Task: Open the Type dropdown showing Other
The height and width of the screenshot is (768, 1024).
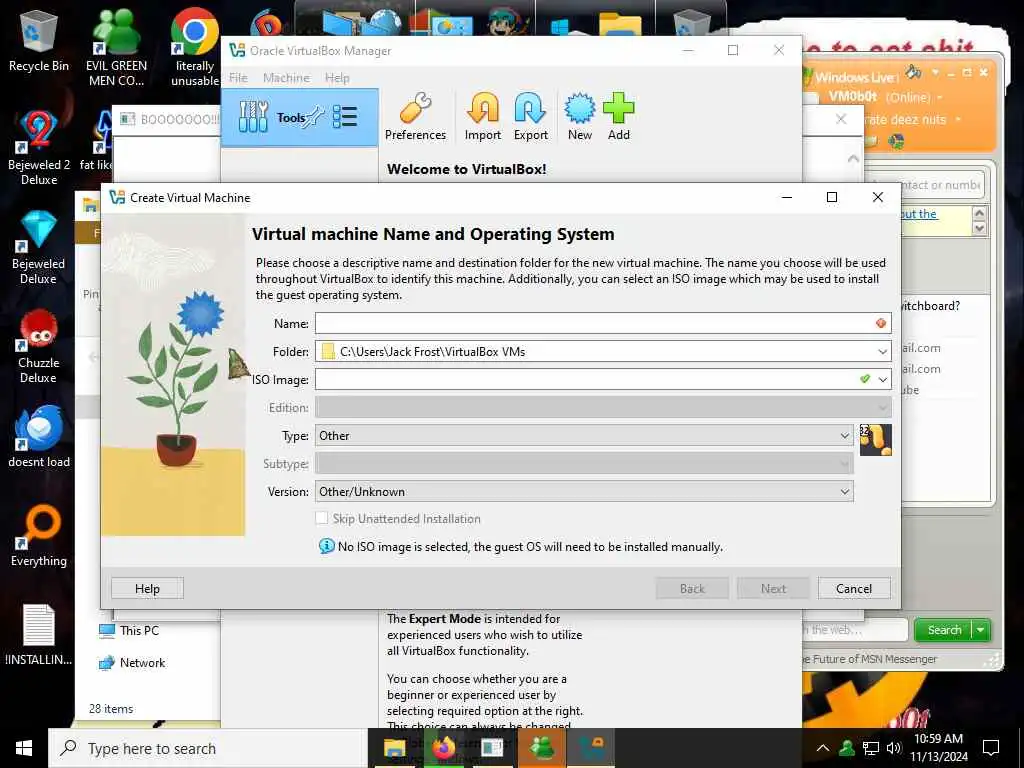Action: point(584,436)
